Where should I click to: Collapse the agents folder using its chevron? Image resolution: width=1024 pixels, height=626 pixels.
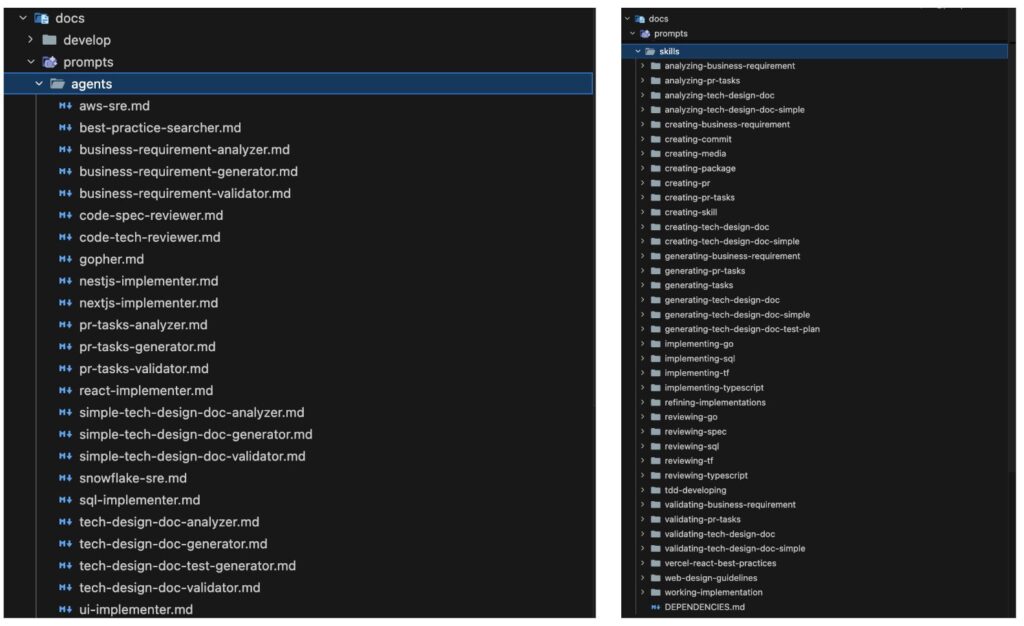click(39, 84)
